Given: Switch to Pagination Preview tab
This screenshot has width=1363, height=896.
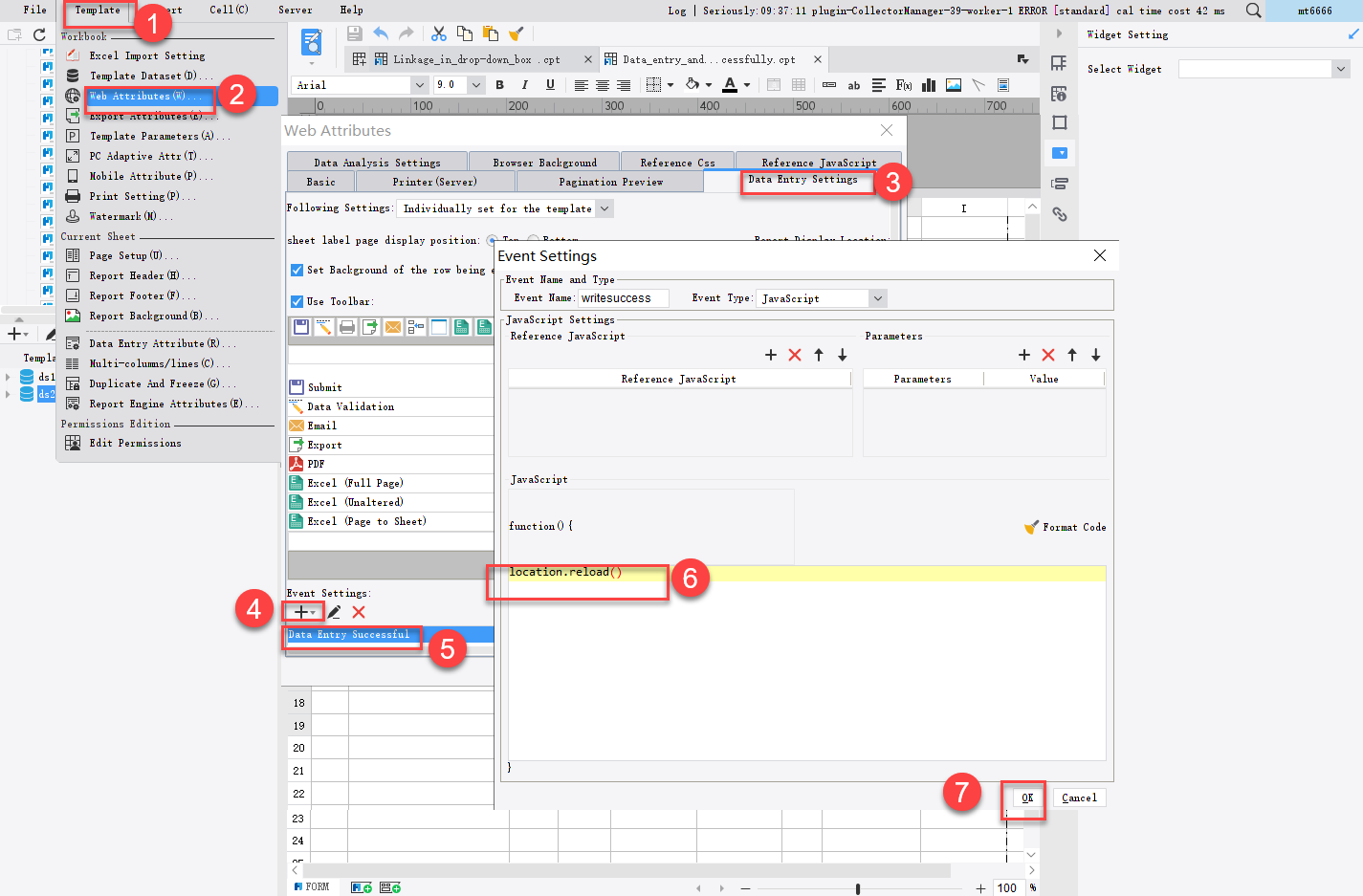Looking at the screenshot, I should click(x=610, y=182).
